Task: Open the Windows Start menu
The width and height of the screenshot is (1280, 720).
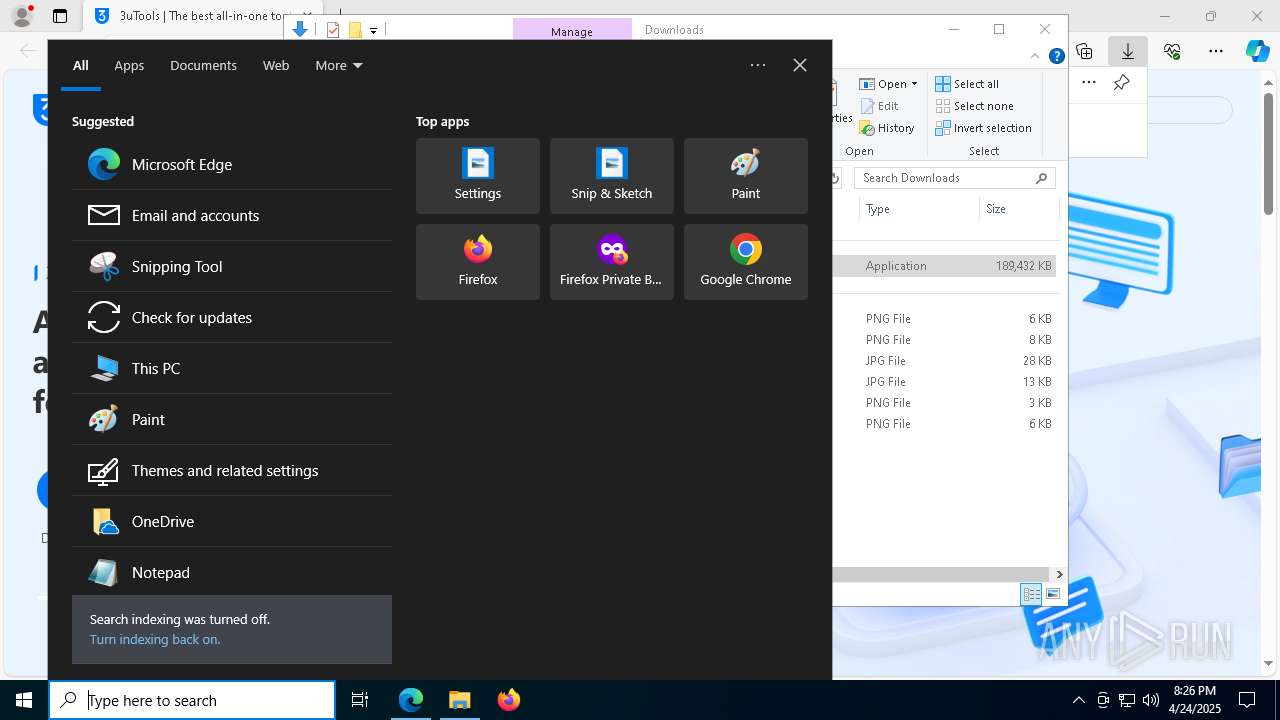Action: [x=24, y=700]
